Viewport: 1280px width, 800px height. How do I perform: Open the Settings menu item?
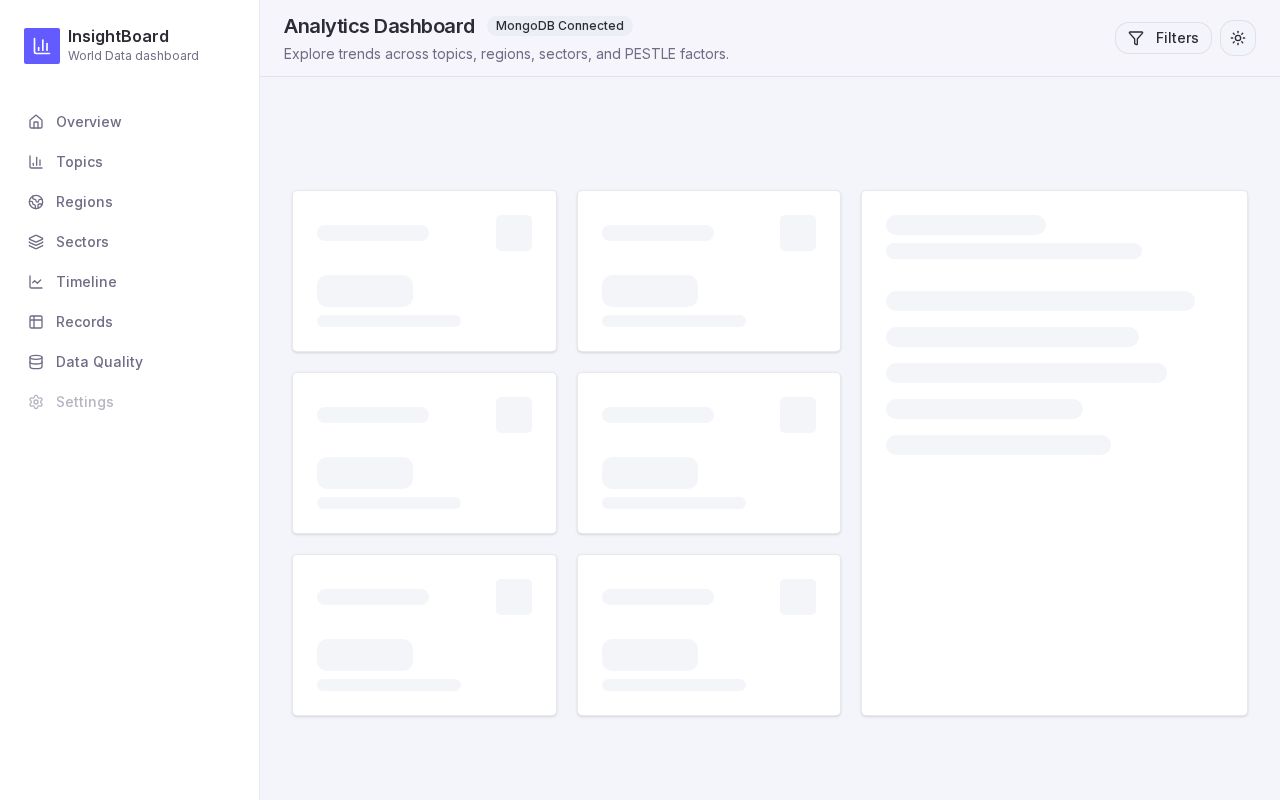pos(130,402)
